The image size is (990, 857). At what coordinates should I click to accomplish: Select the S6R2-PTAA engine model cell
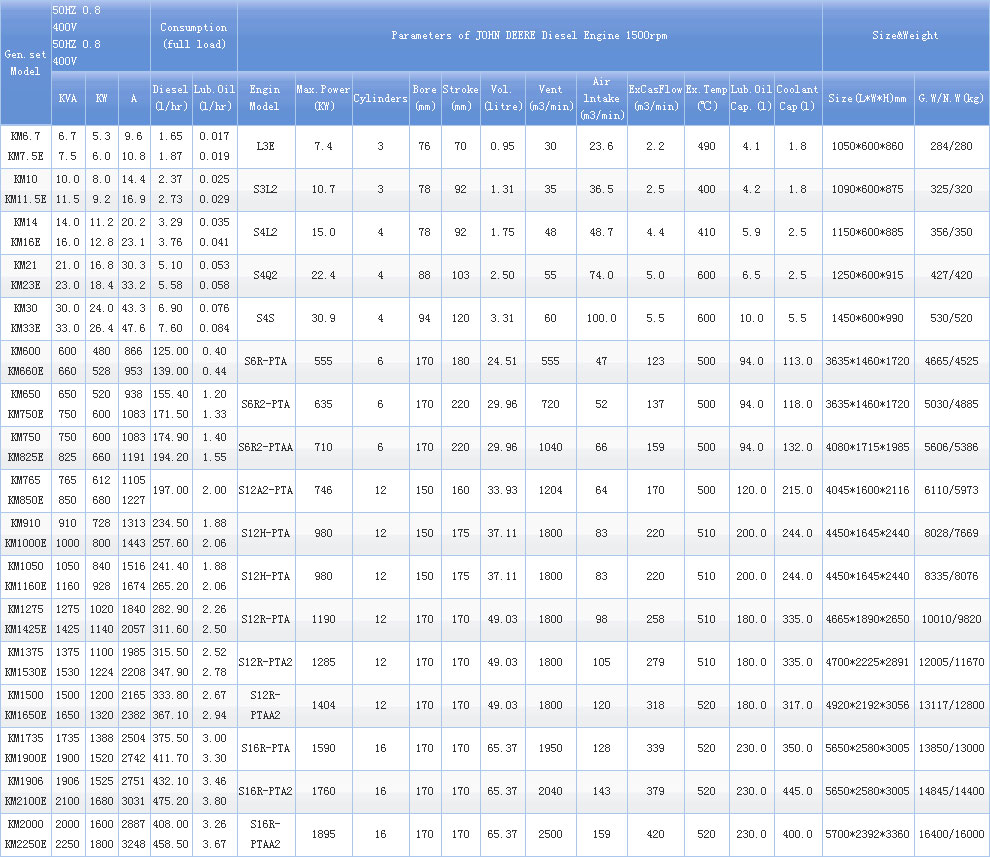pos(265,447)
